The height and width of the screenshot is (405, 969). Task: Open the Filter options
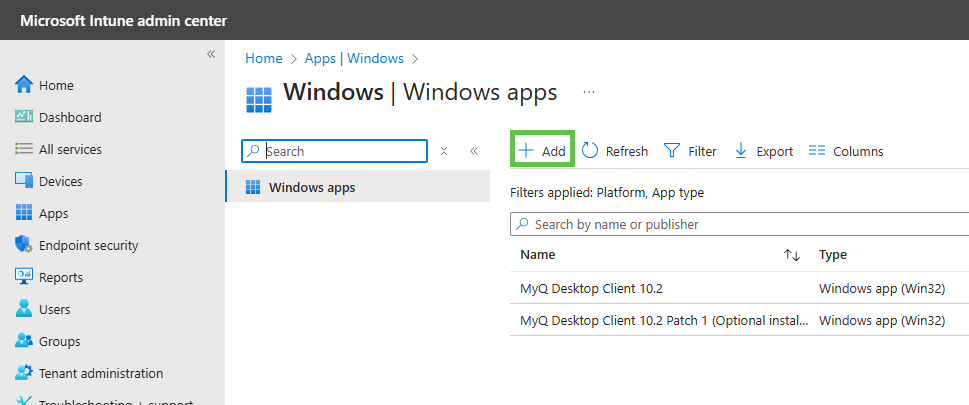(x=690, y=151)
